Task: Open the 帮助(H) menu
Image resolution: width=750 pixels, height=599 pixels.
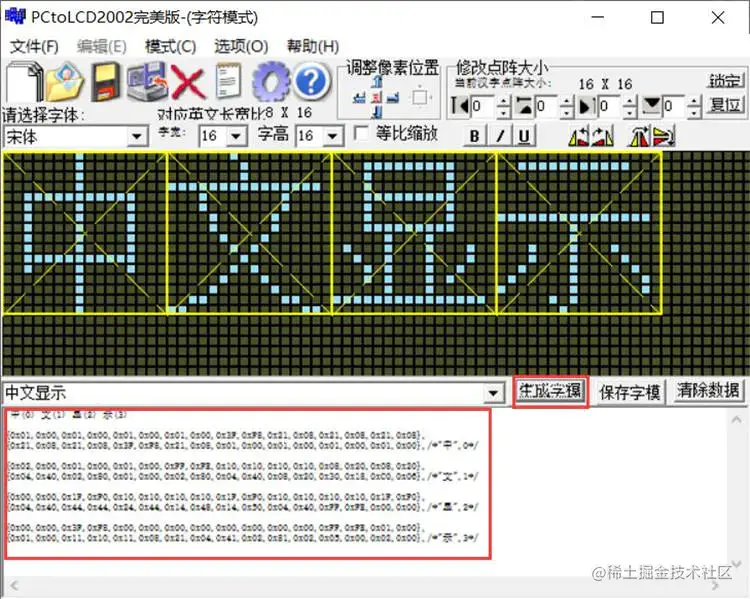Action: coord(312,46)
